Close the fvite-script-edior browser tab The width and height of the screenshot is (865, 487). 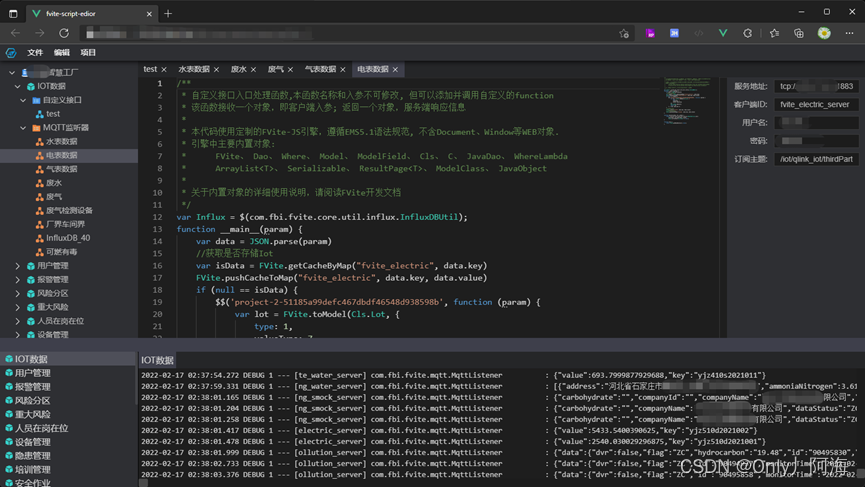(149, 14)
